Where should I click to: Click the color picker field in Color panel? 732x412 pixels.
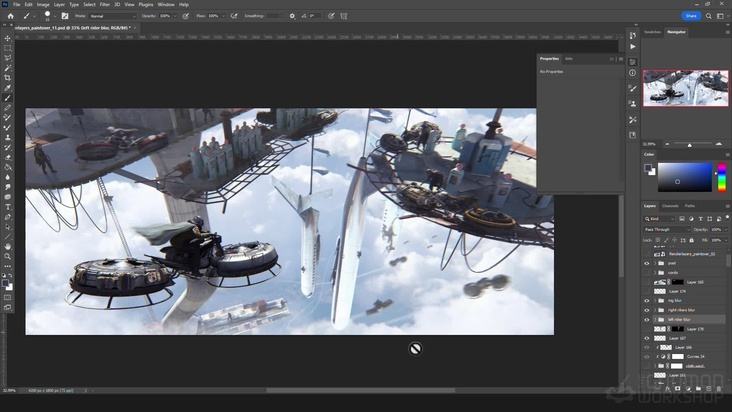(685, 177)
